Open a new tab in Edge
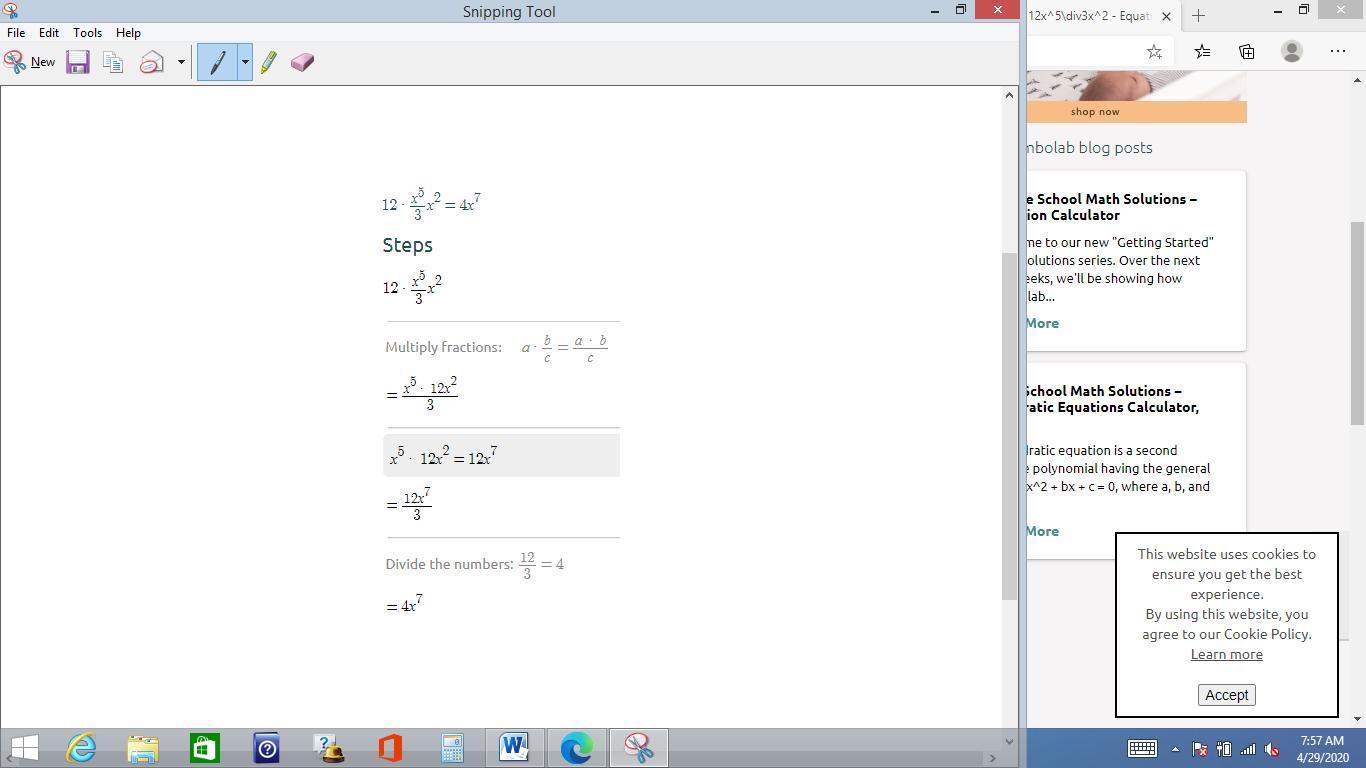1366x768 pixels. (x=1198, y=15)
